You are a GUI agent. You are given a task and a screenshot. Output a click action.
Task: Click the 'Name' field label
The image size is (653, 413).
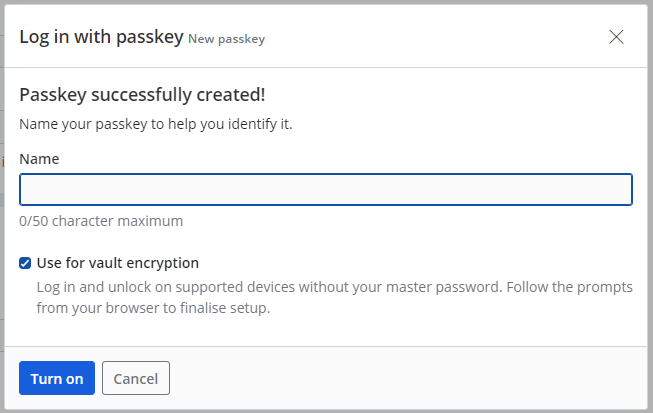point(39,158)
